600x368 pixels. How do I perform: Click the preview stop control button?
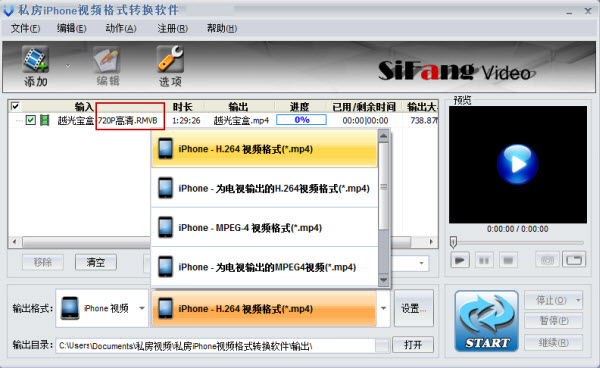[x=508, y=261]
